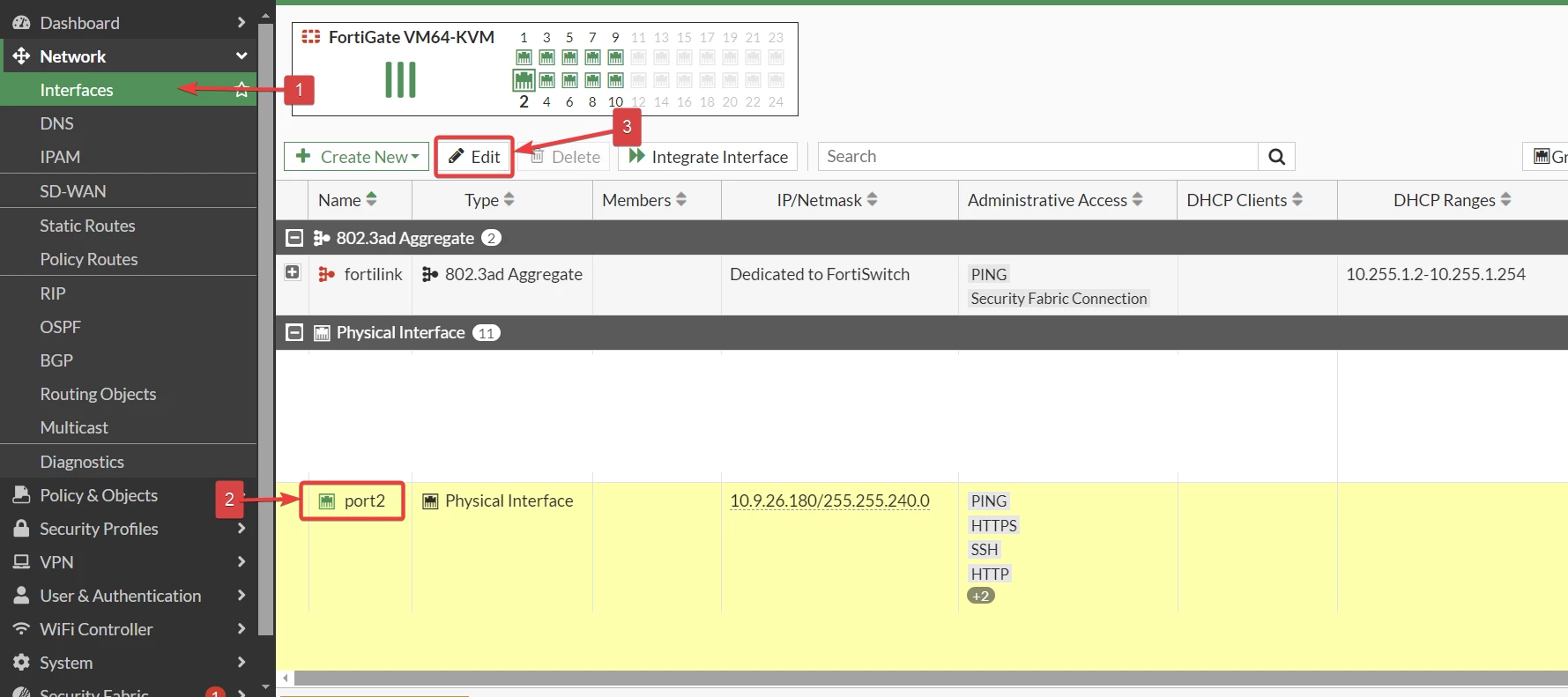
Task: Sort the table by DHCP Ranges column
Action: click(1505, 200)
